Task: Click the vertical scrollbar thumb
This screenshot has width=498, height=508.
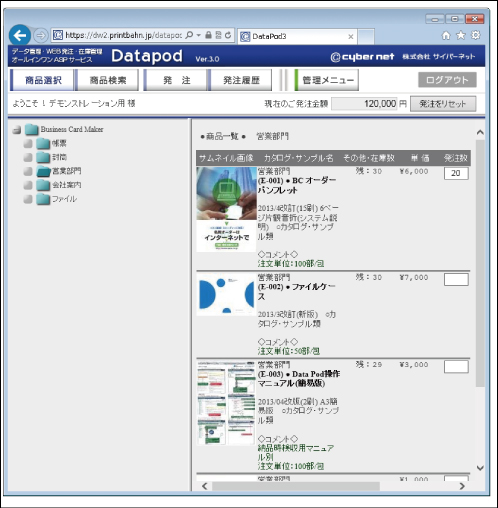Action: [x=480, y=263]
